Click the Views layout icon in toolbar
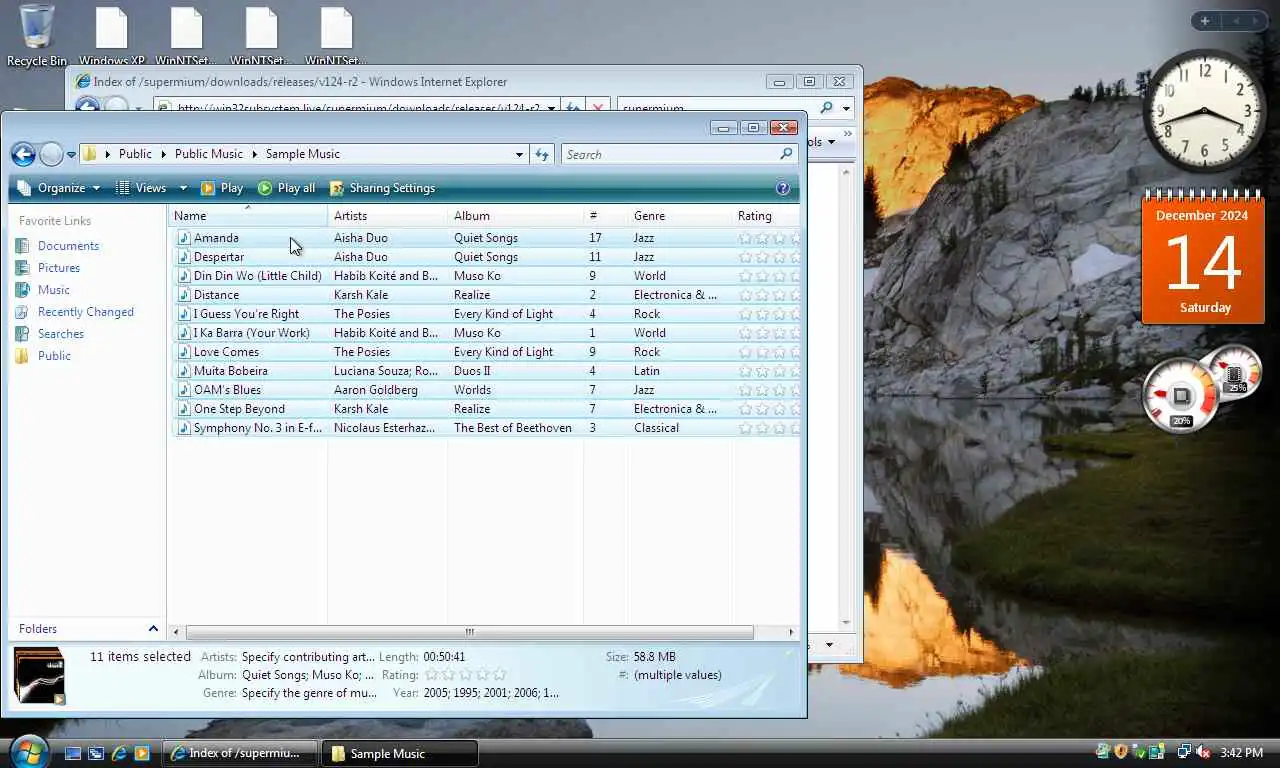 (123, 188)
